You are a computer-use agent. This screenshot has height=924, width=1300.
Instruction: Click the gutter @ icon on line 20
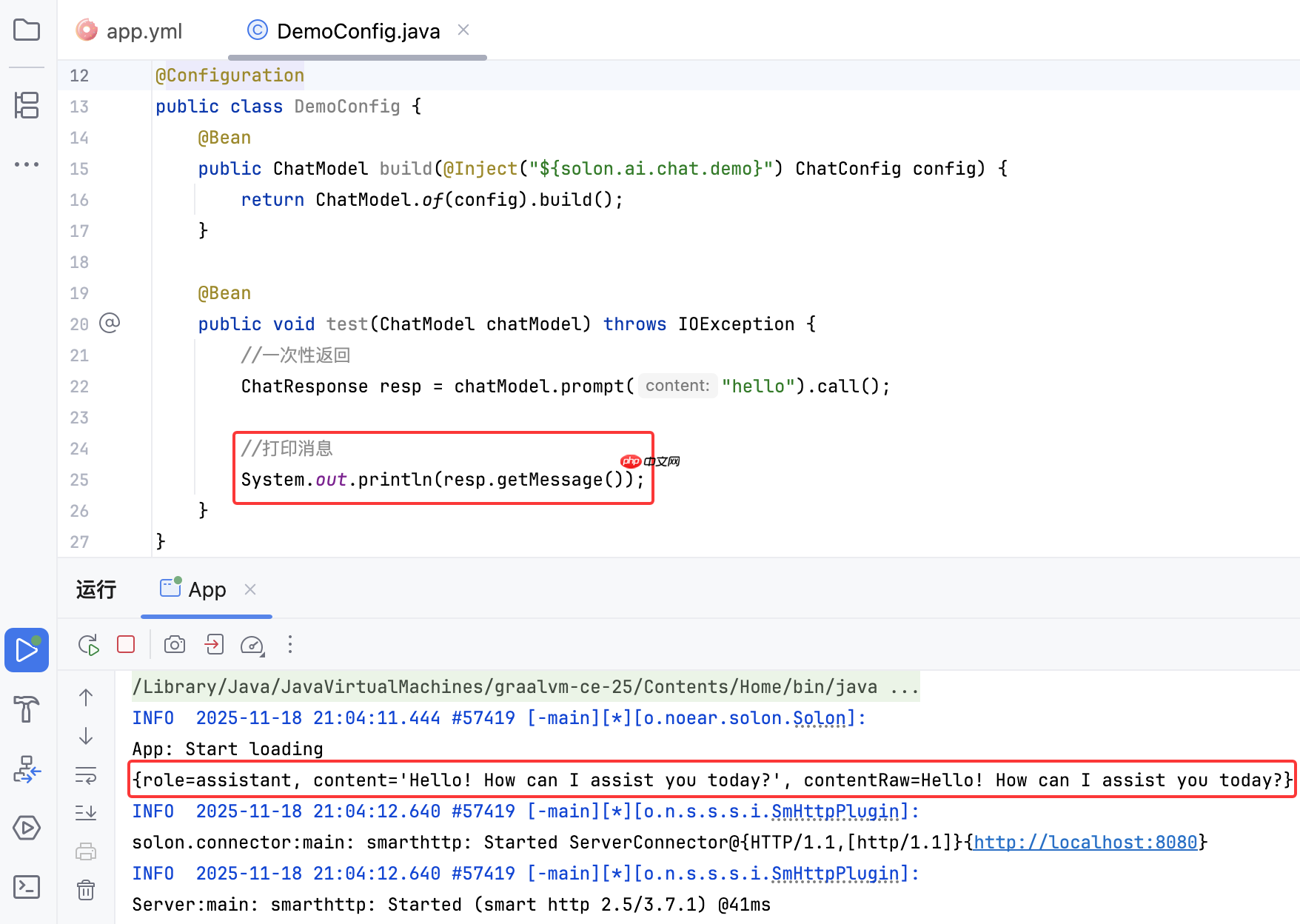pos(110,324)
